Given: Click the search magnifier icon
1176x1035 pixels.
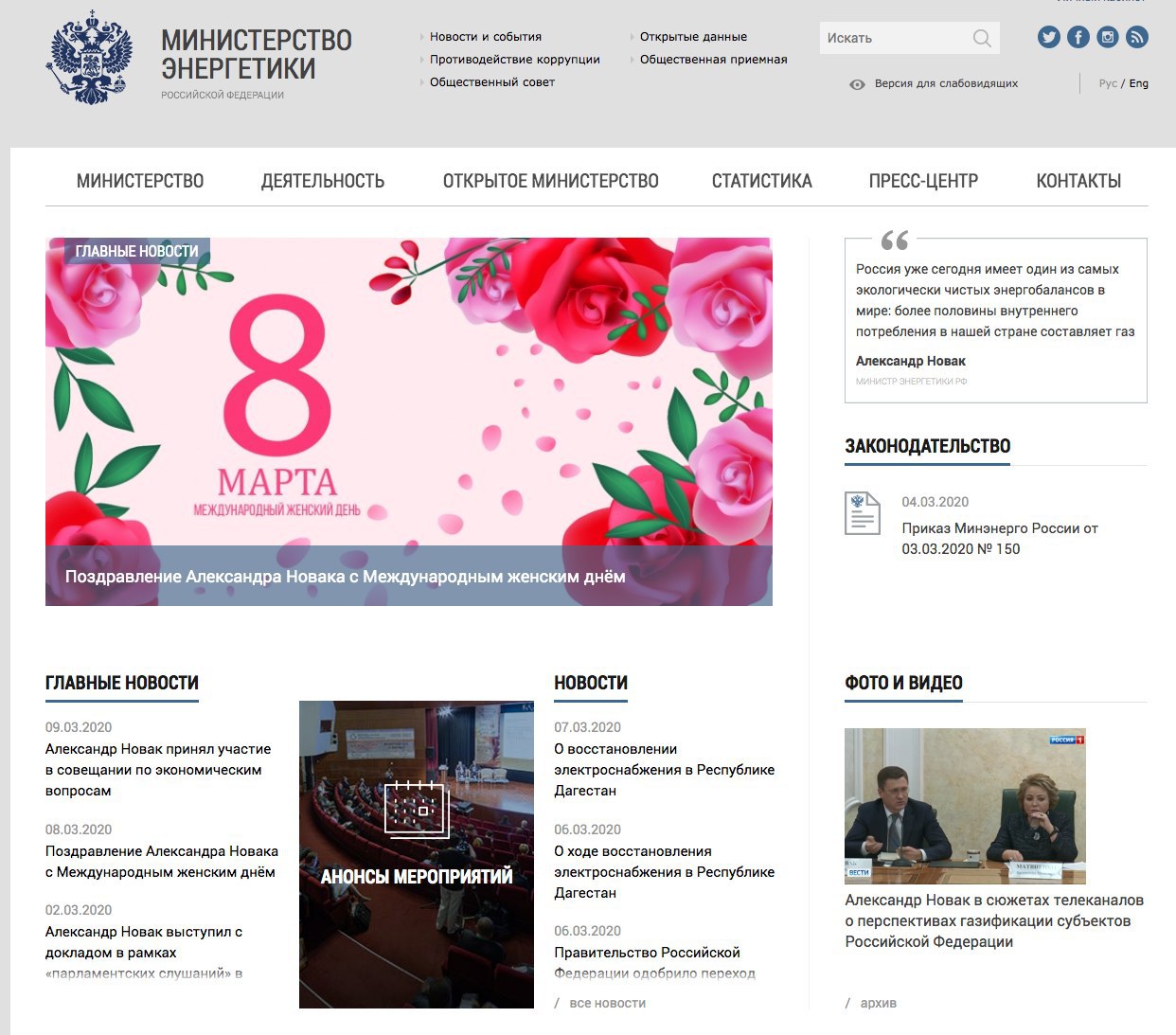Looking at the screenshot, I should [982, 38].
